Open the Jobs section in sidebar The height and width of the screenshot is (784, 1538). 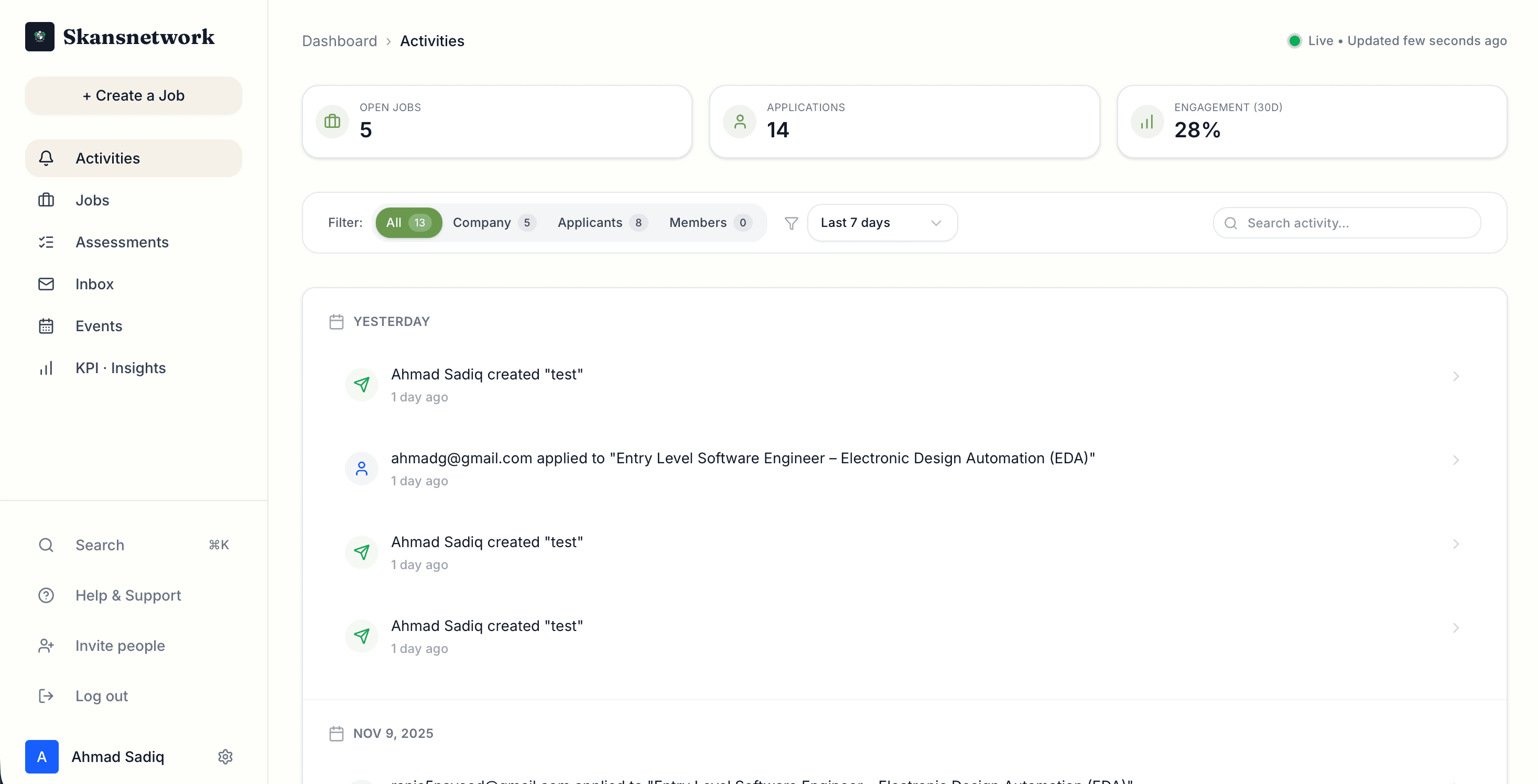click(92, 200)
